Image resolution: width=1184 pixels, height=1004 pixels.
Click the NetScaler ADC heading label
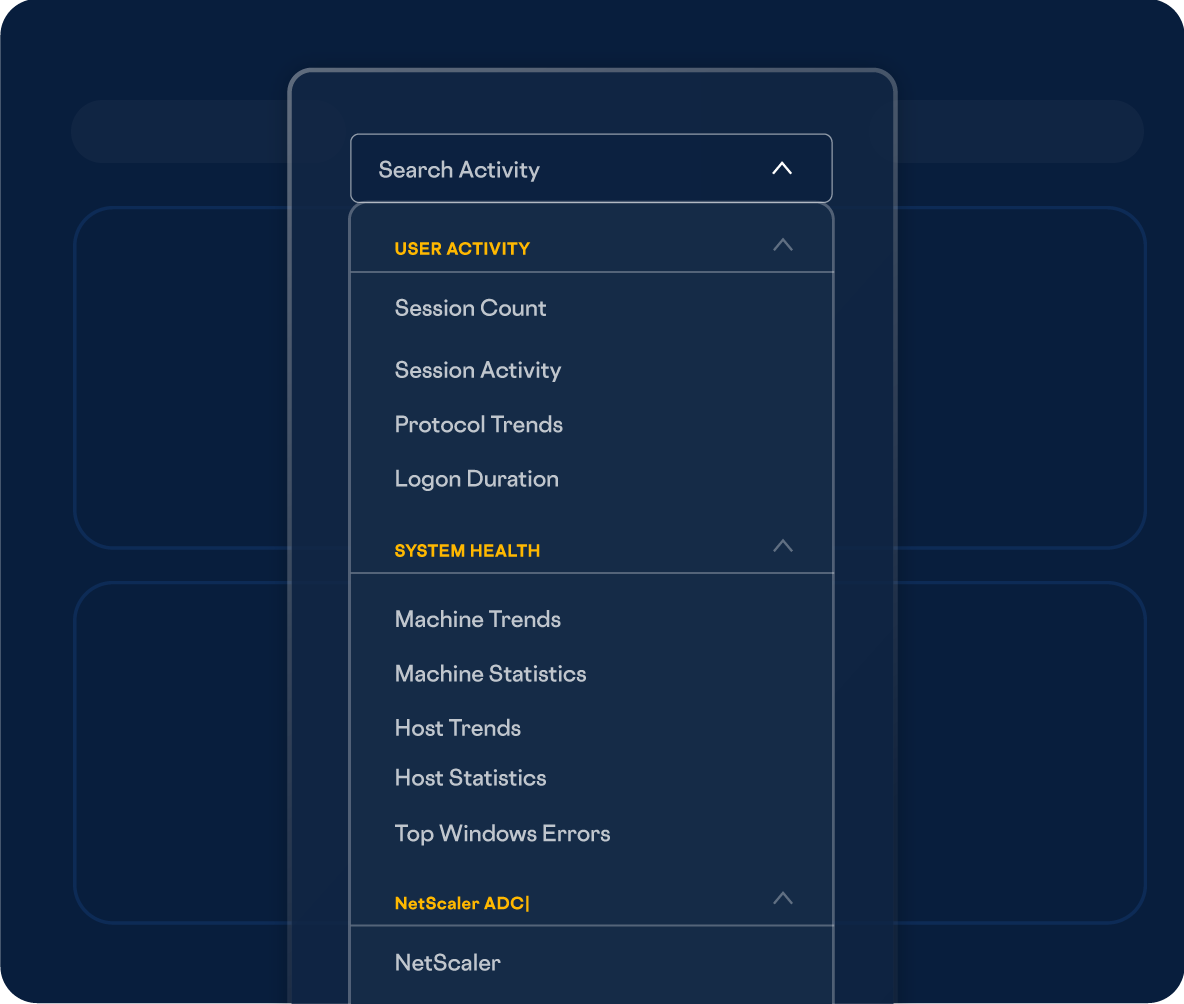[x=461, y=904]
